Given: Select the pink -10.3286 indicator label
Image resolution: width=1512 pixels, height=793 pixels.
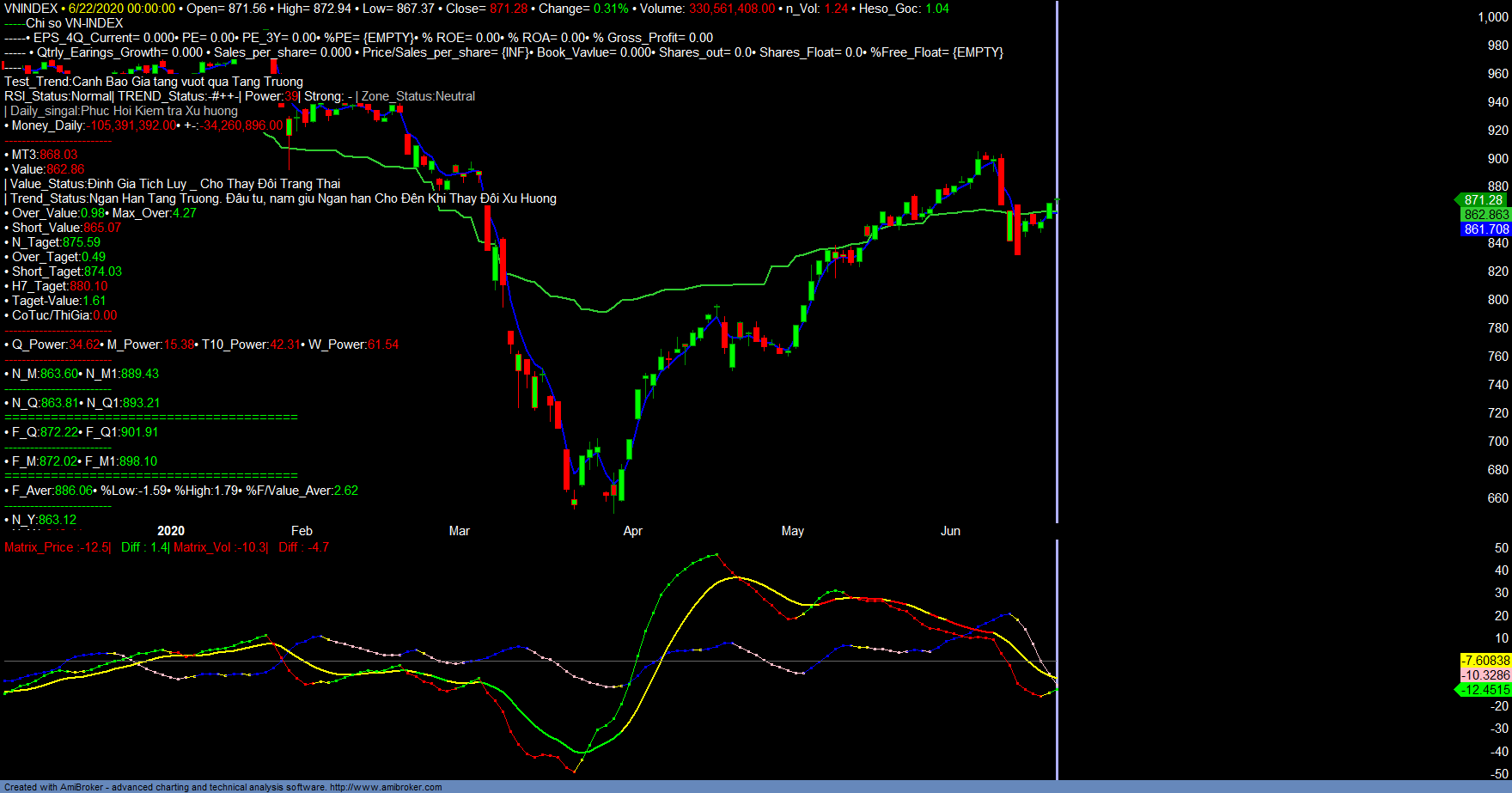Looking at the screenshot, I should (1485, 675).
